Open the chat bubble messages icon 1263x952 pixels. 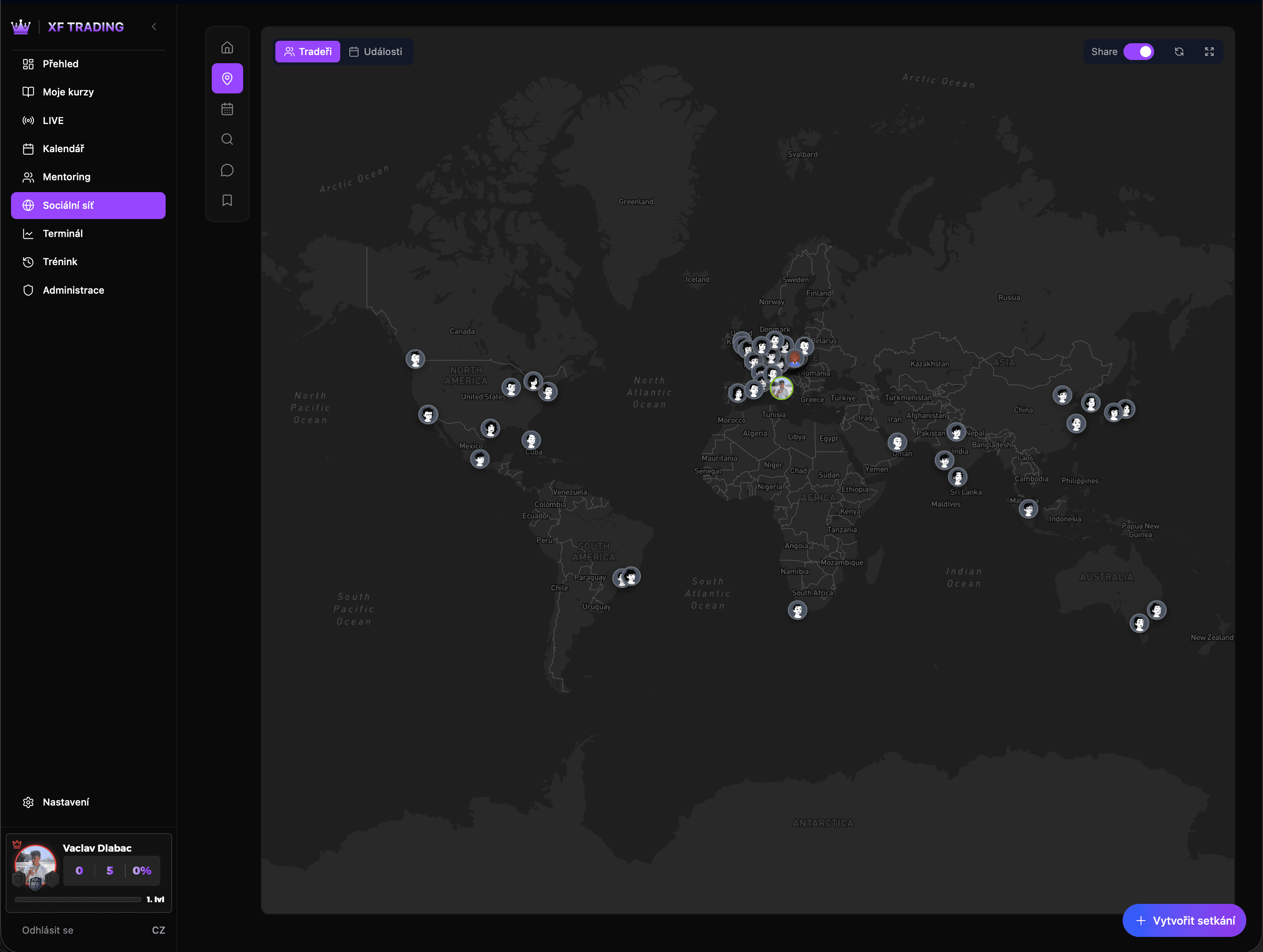tap(227, 170)
